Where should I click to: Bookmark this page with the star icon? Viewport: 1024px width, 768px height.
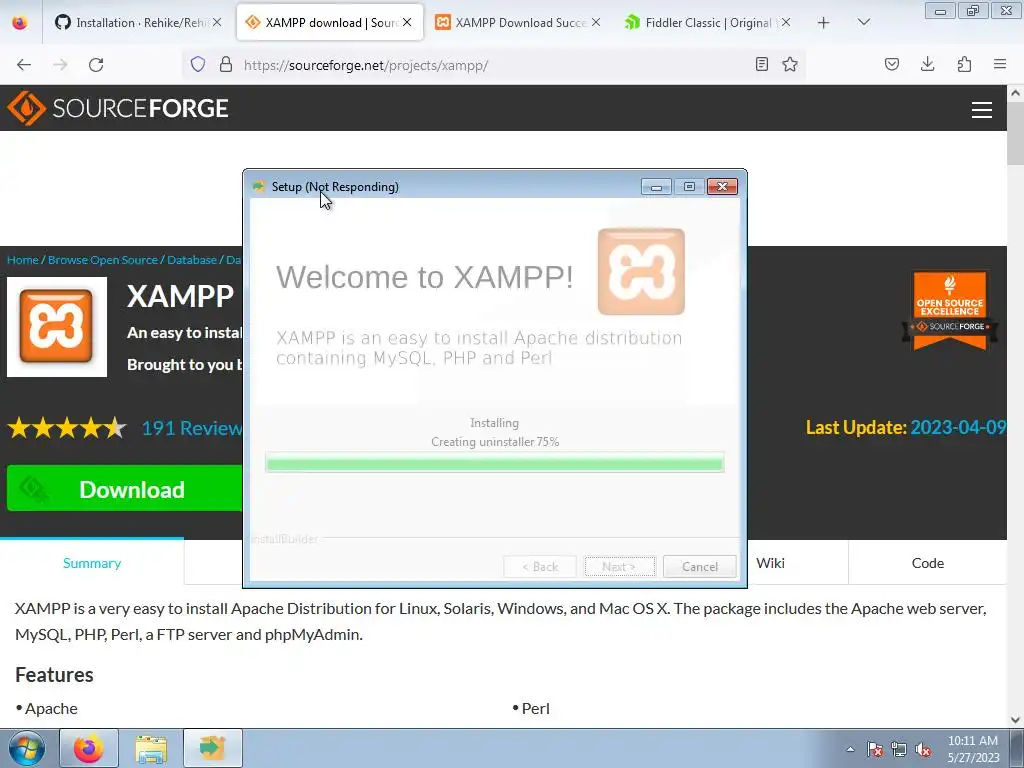[790, 64]
